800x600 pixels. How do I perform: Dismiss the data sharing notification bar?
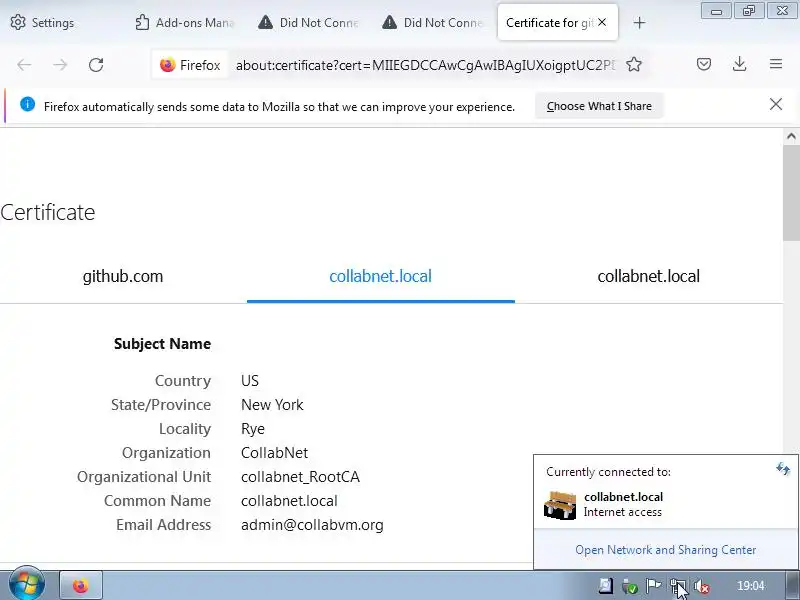pos(776,104)
